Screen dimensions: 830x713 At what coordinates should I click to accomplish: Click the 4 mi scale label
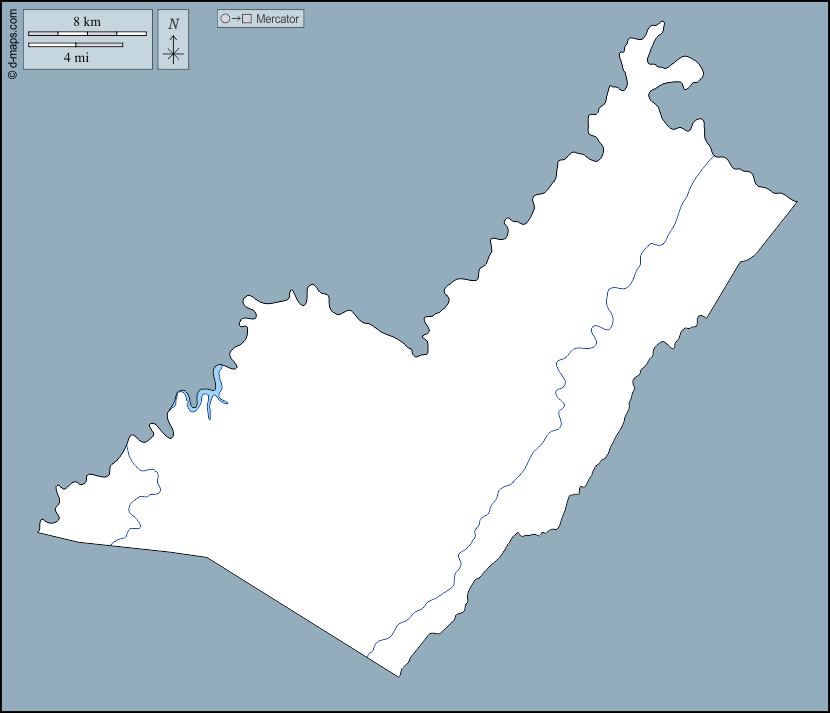[x=75, y=57]
